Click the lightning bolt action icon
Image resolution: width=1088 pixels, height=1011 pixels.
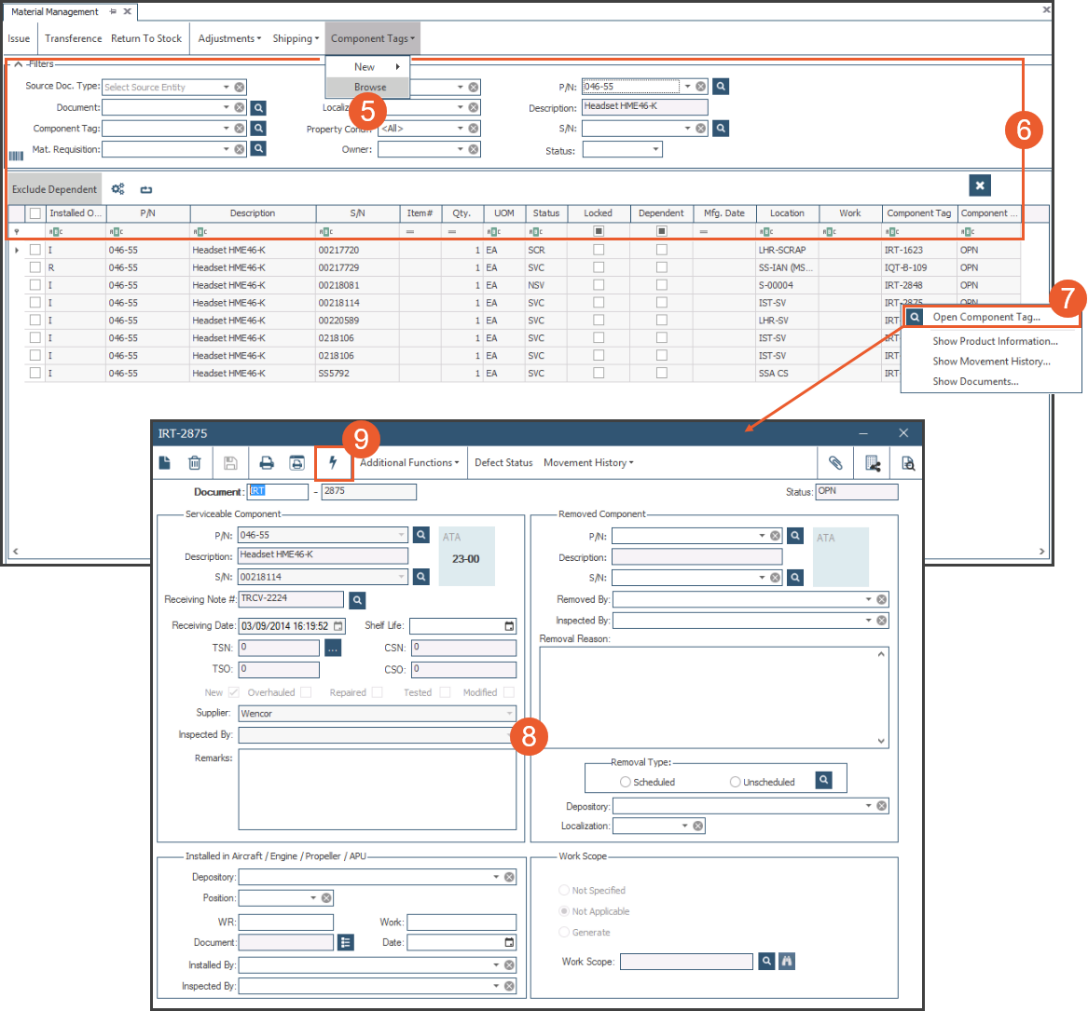333,463
